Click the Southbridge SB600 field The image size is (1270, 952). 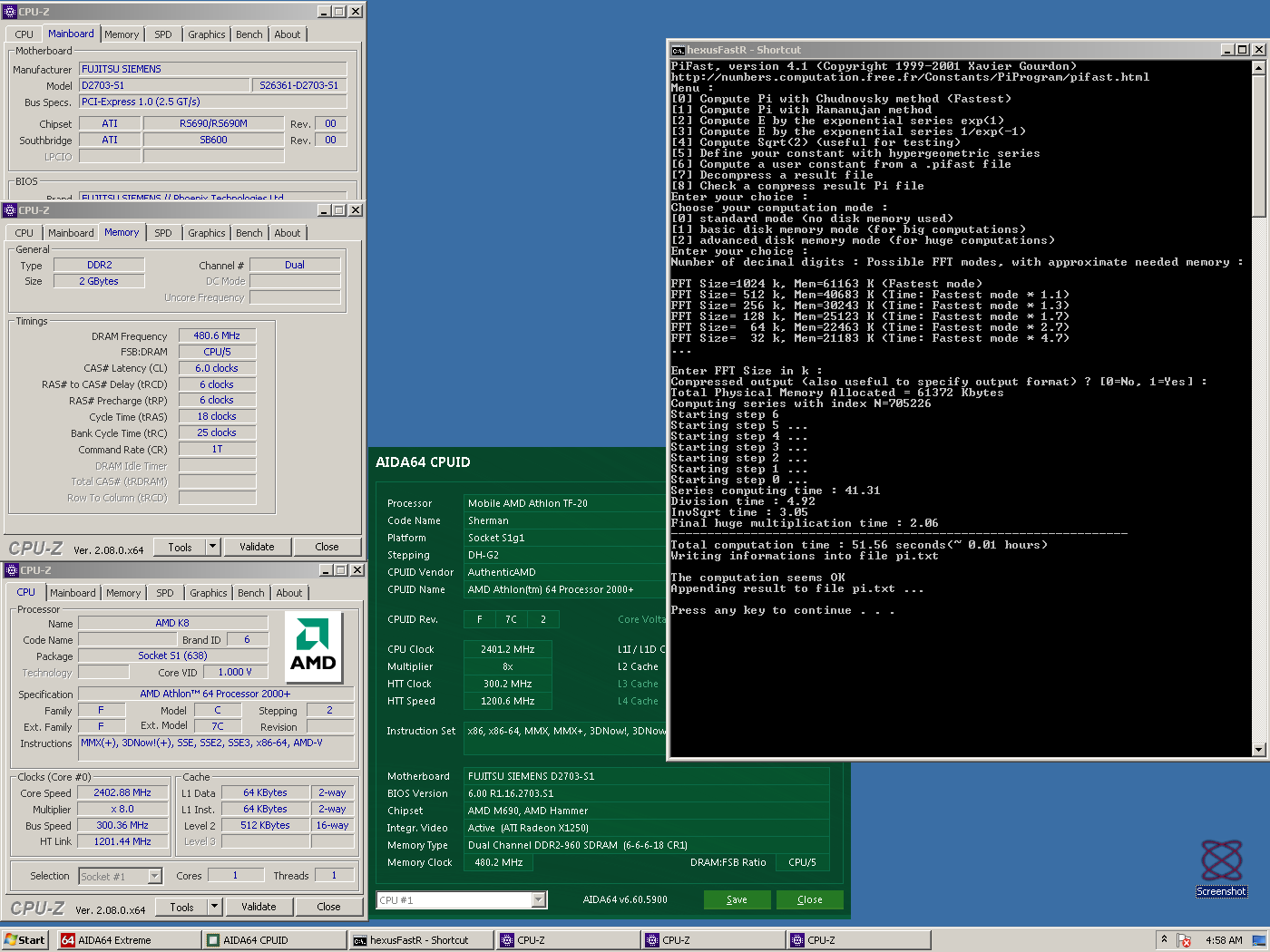213,140
